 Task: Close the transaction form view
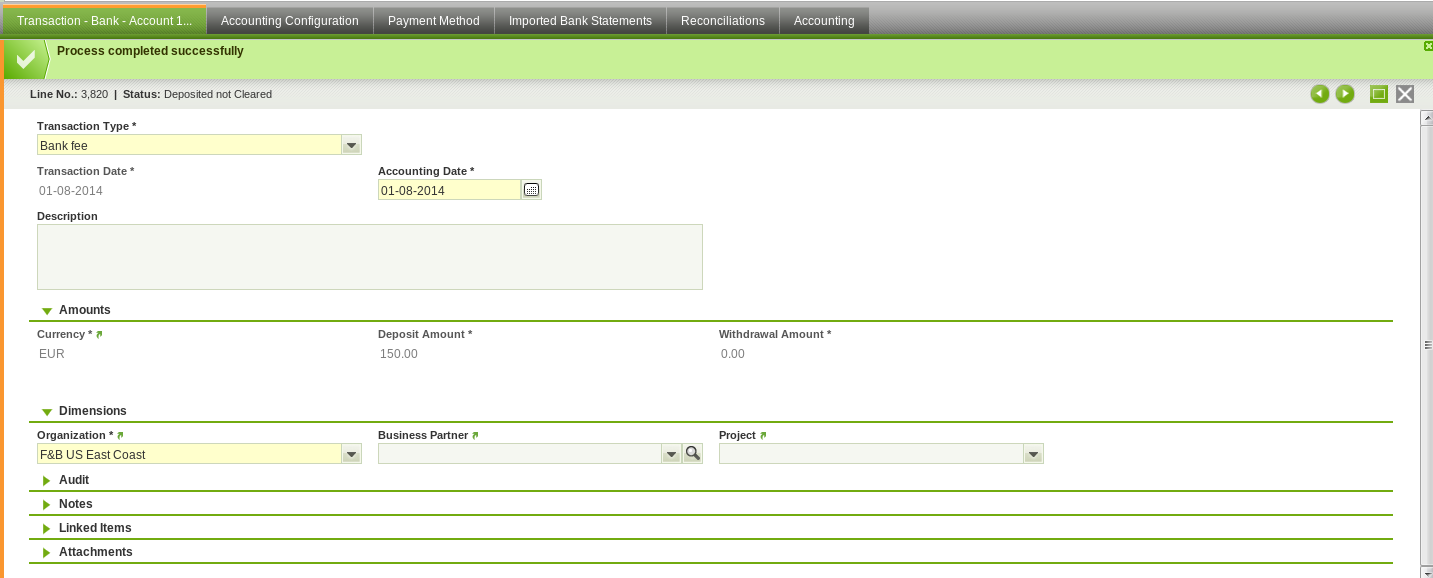(x=1405, y=94)
